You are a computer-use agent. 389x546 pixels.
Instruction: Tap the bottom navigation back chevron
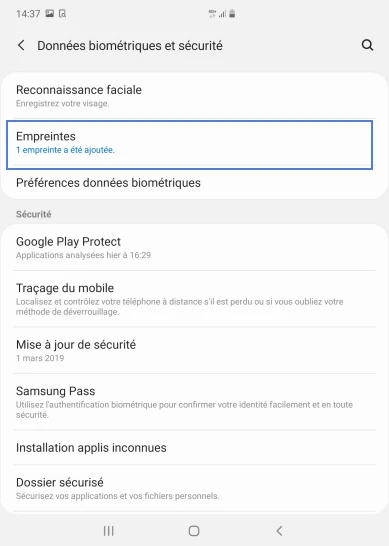[279, 531]
